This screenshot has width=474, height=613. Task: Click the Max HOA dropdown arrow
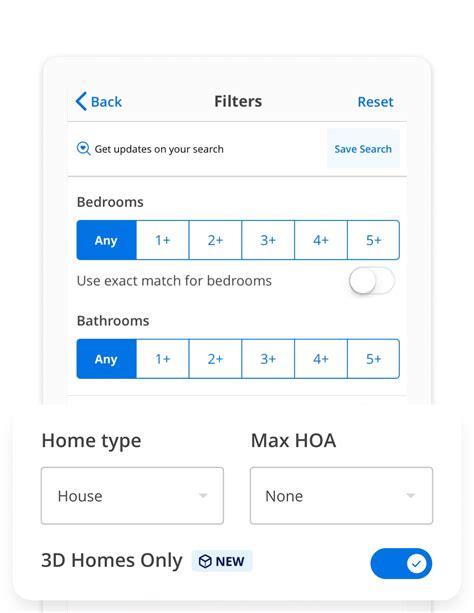point(410,495)
